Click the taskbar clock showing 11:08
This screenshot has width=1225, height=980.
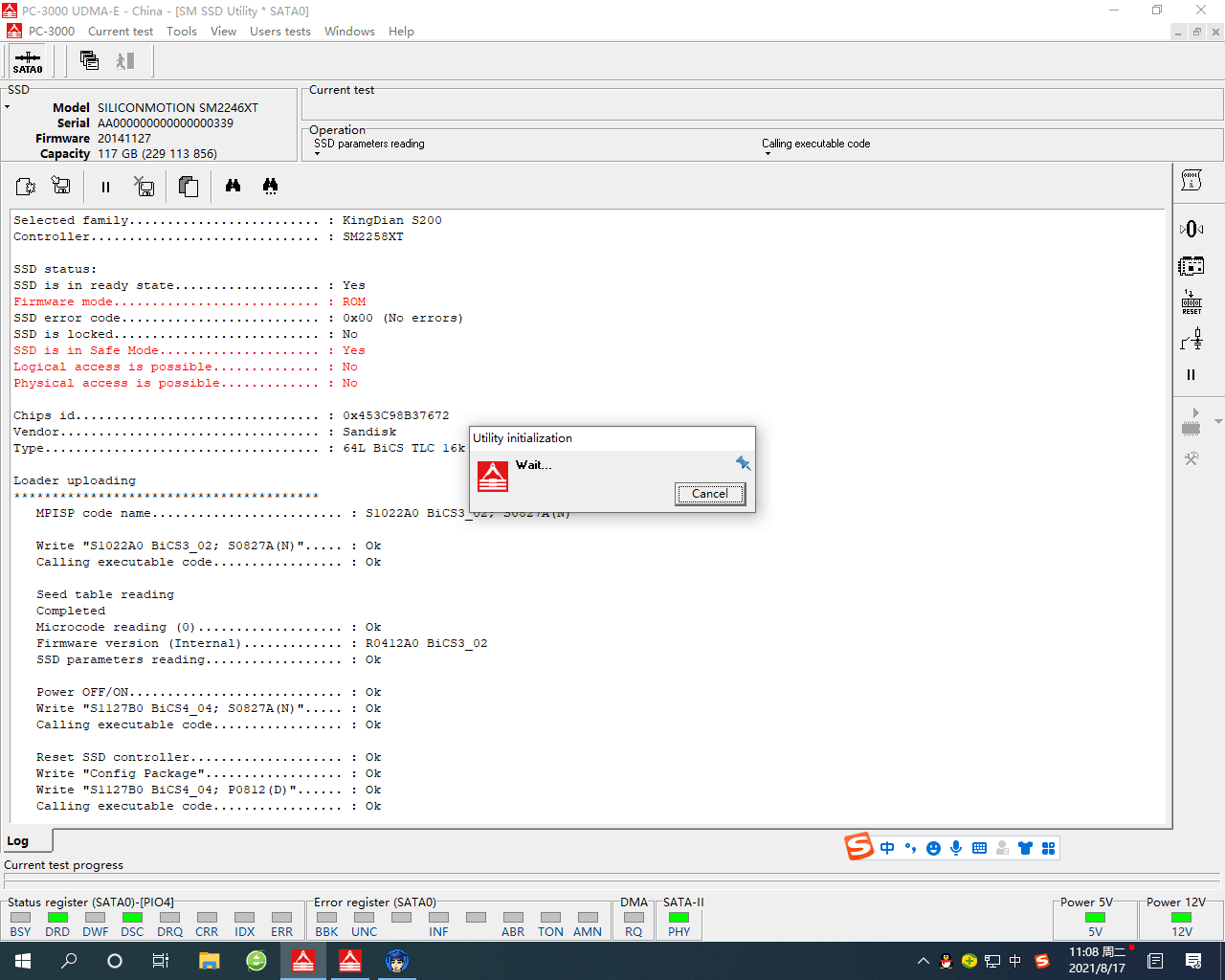click(x=1097, y=961)
